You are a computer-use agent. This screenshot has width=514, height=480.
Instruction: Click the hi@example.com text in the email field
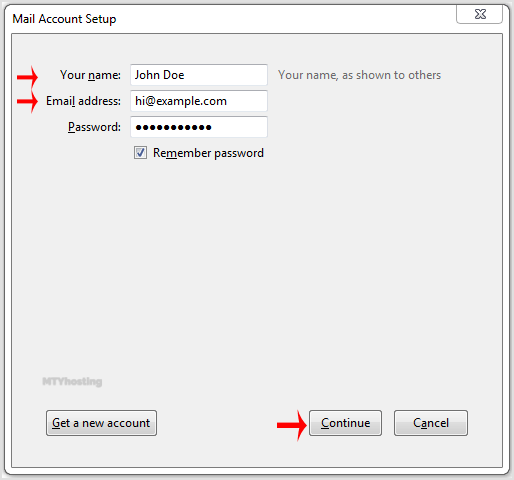pos(181,101)
